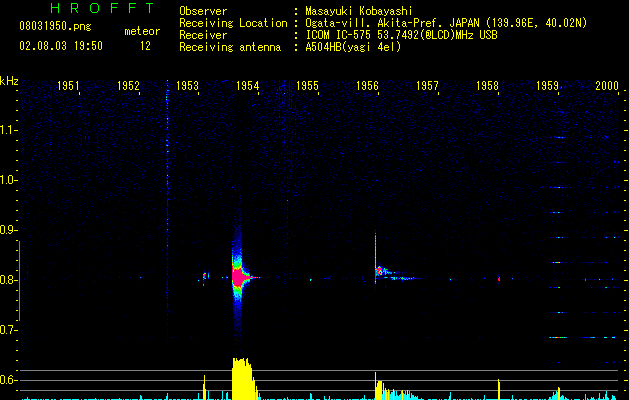629x400 pixels.
Task: Click the 0.8 kHz frequency label
Action: click(x=7, y=280)
